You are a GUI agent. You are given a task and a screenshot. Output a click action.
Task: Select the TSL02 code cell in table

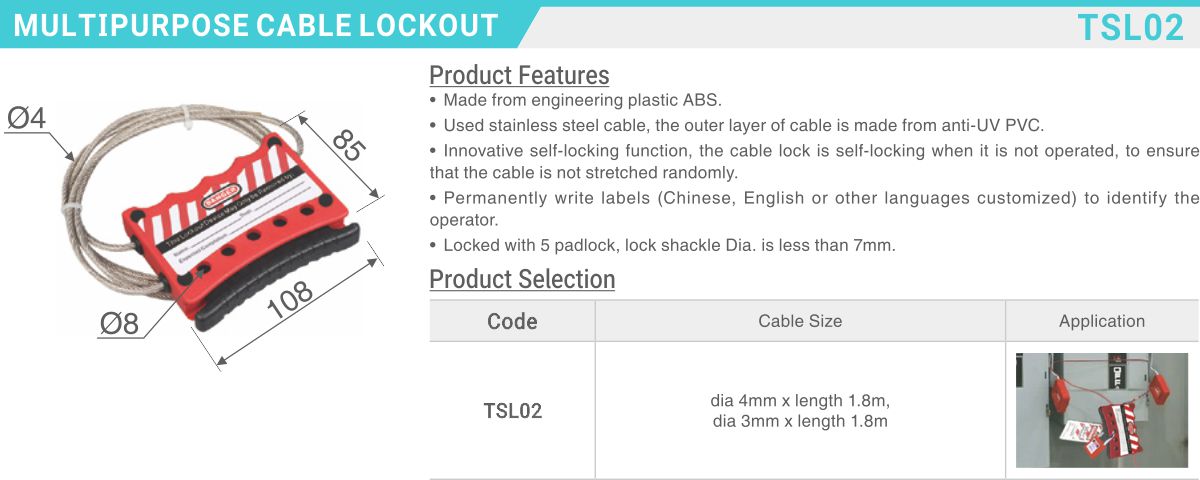(512, 411)
